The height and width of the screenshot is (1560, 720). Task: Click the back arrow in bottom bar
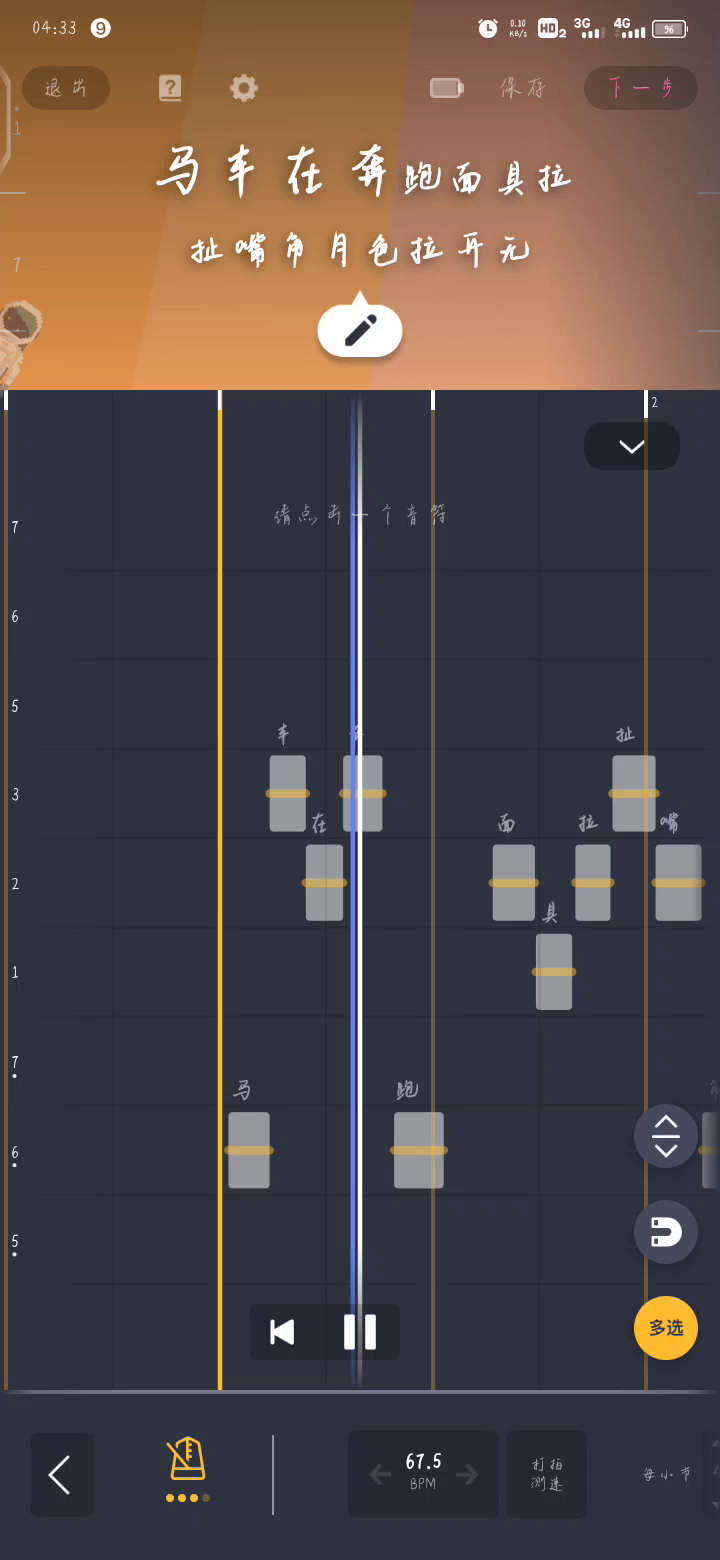click(x=62, y=1474)
